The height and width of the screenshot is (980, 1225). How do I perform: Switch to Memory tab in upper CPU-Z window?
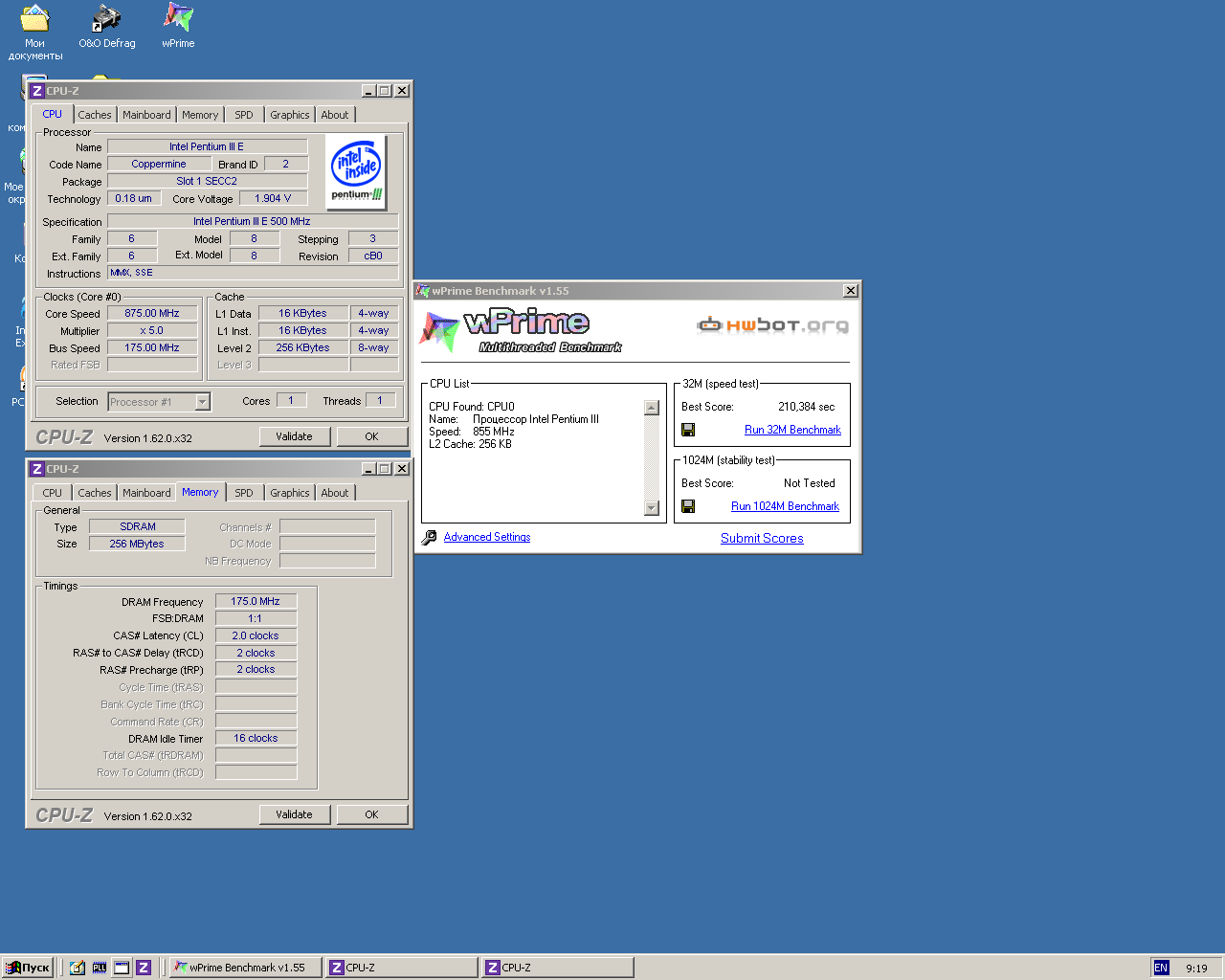(200, 115)
